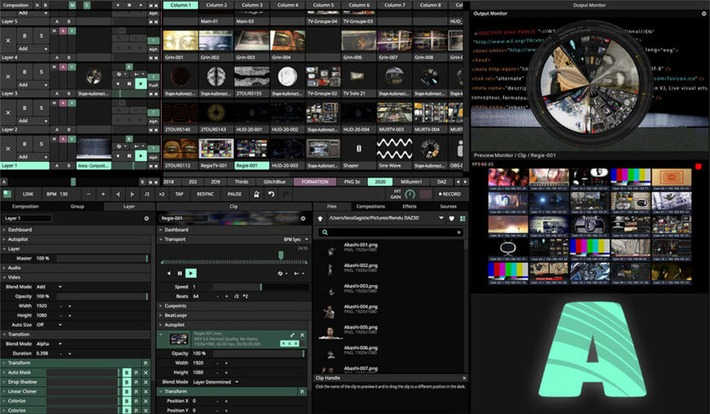710x414 pixels.
Task: Expand the BeatLoopr section
Action: coord(233,315)
